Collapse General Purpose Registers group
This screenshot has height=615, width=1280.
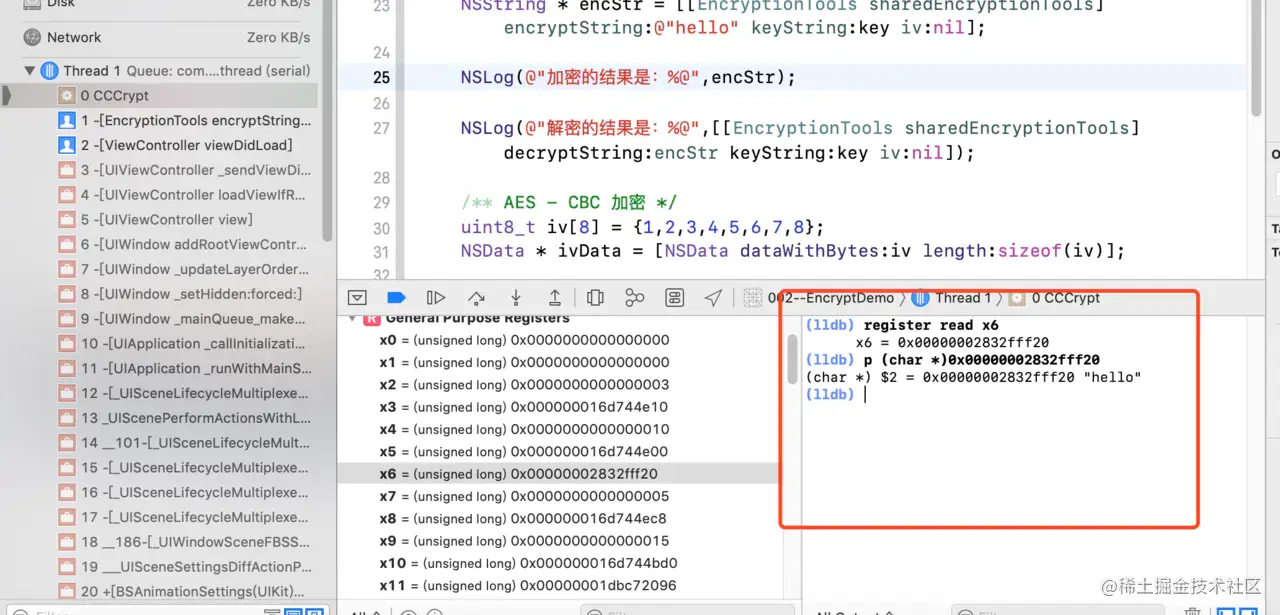(351, 319)
